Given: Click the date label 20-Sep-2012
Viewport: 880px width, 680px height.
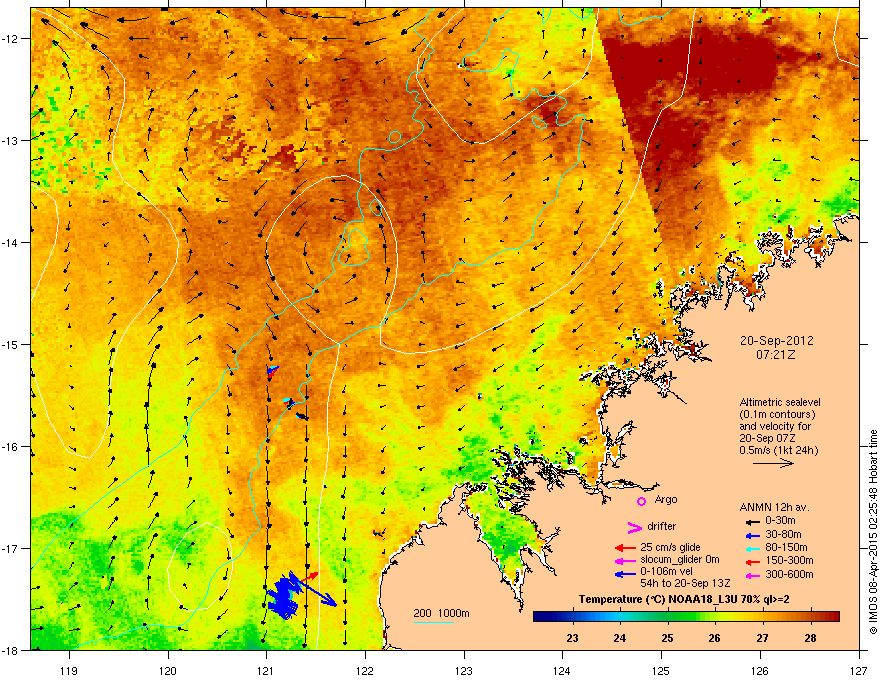Looking at the screenshot, I should 776,341.
